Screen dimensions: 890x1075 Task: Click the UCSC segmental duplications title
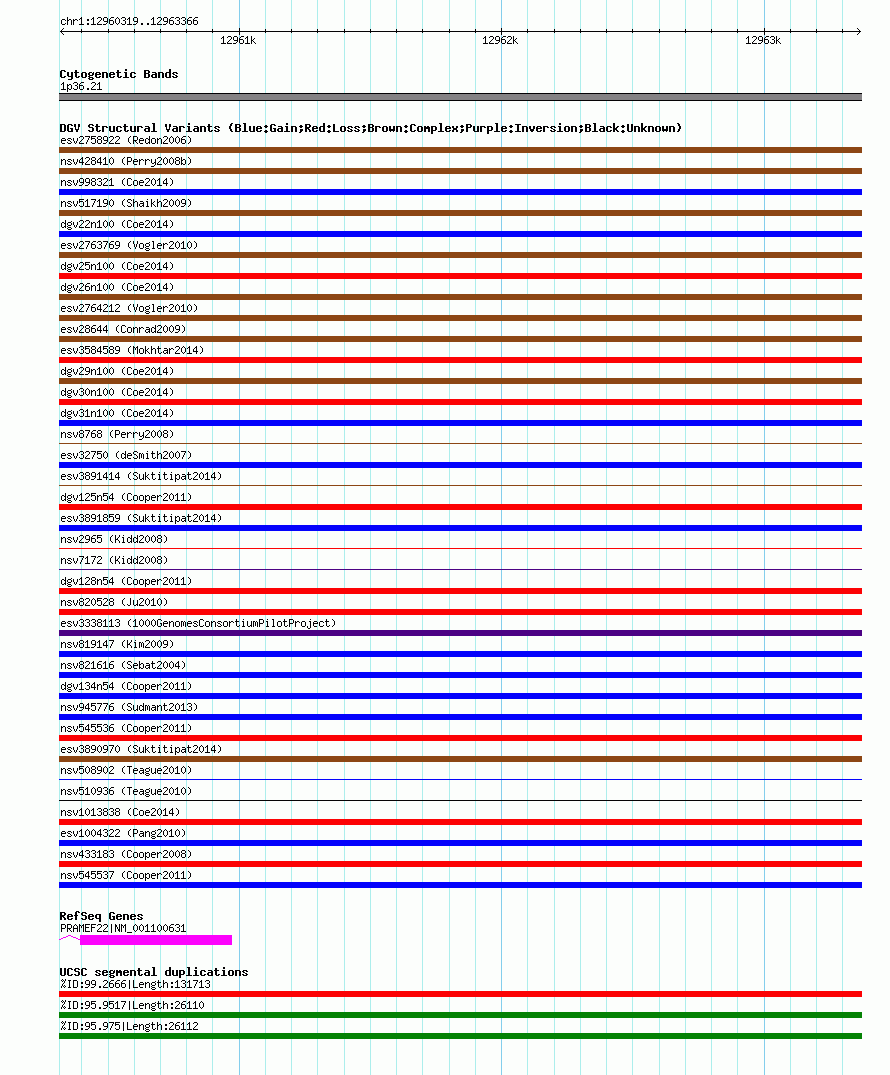point(154,972)
